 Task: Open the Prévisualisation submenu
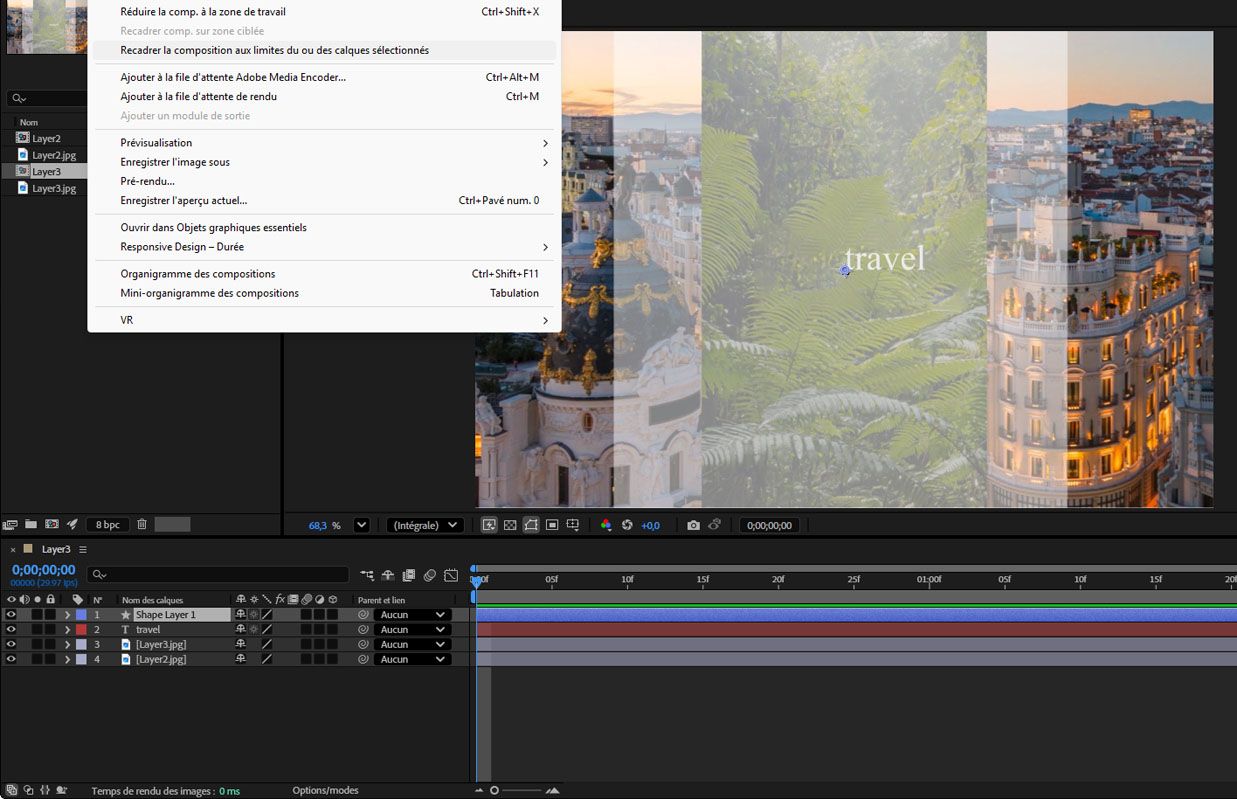coord(156,143)
